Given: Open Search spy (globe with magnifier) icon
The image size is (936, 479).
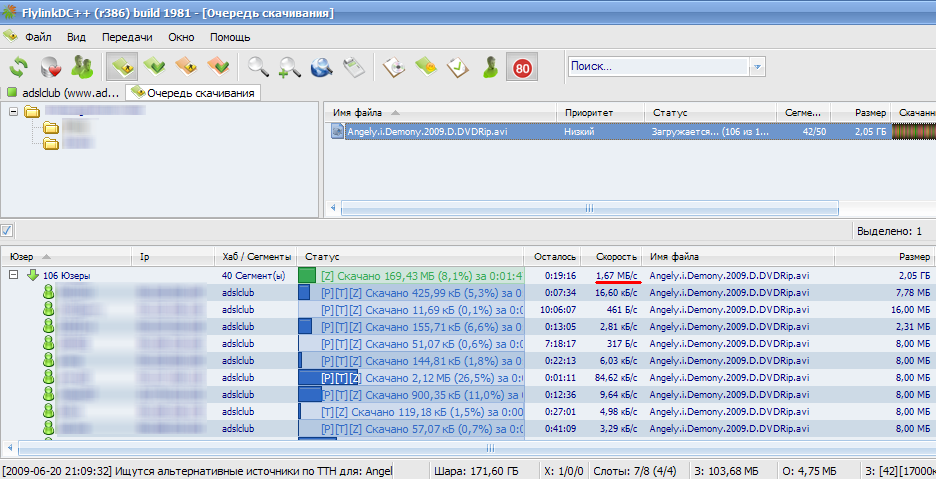Looking at the screenshot, I should point(321,67).
